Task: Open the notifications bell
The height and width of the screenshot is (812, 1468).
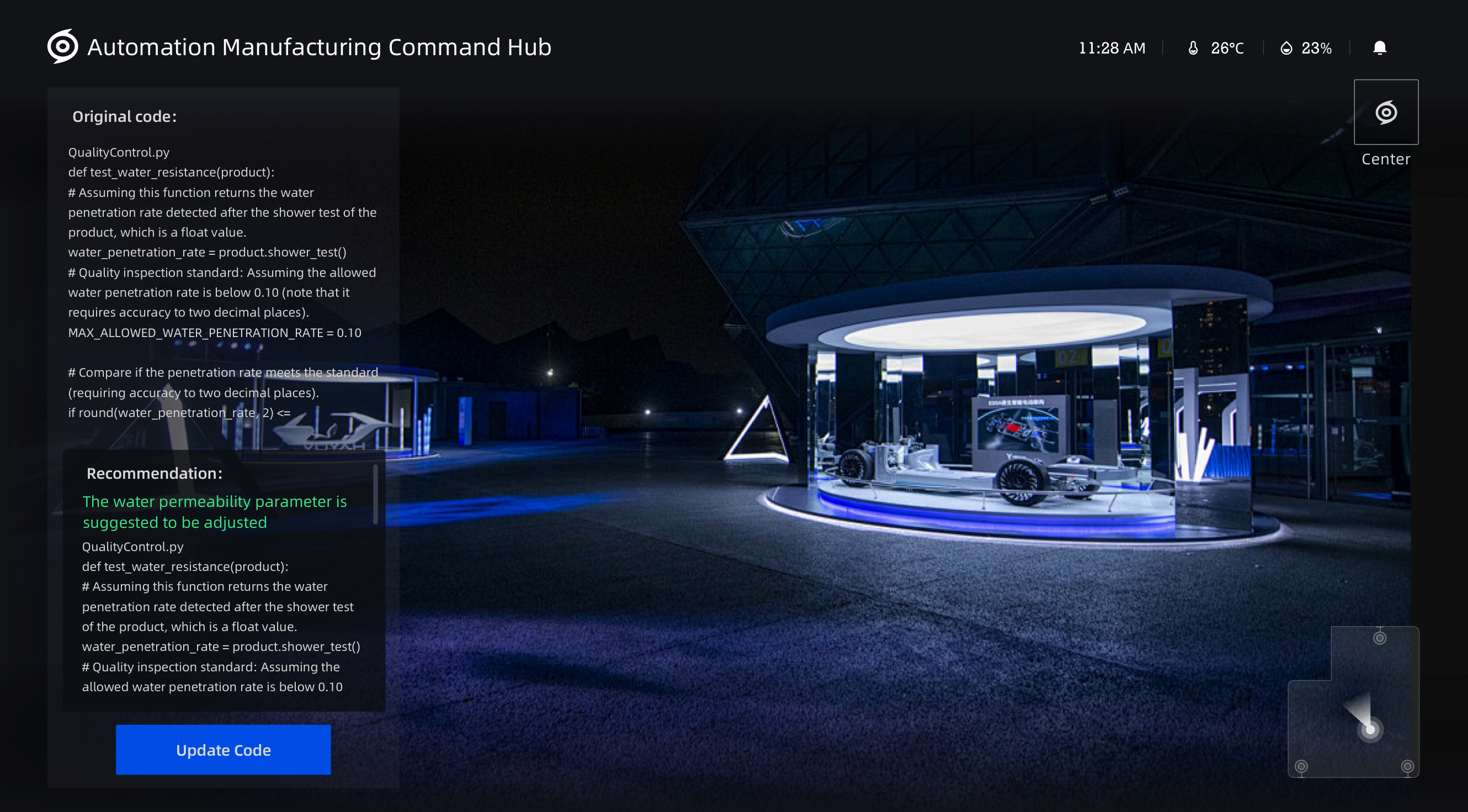Action: point(1379,48)
